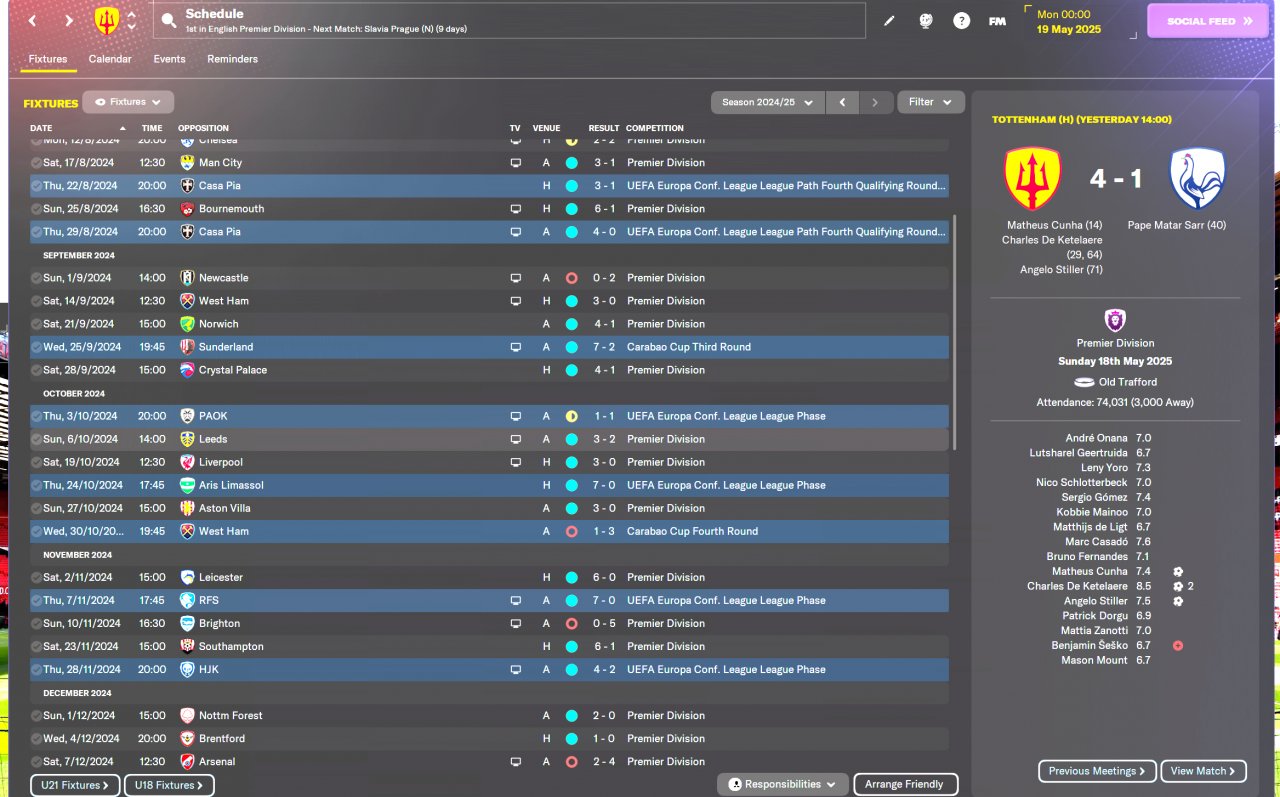Go forward with the right arrow
Viewport: 1280px width, 797px height.
(68, 20)
